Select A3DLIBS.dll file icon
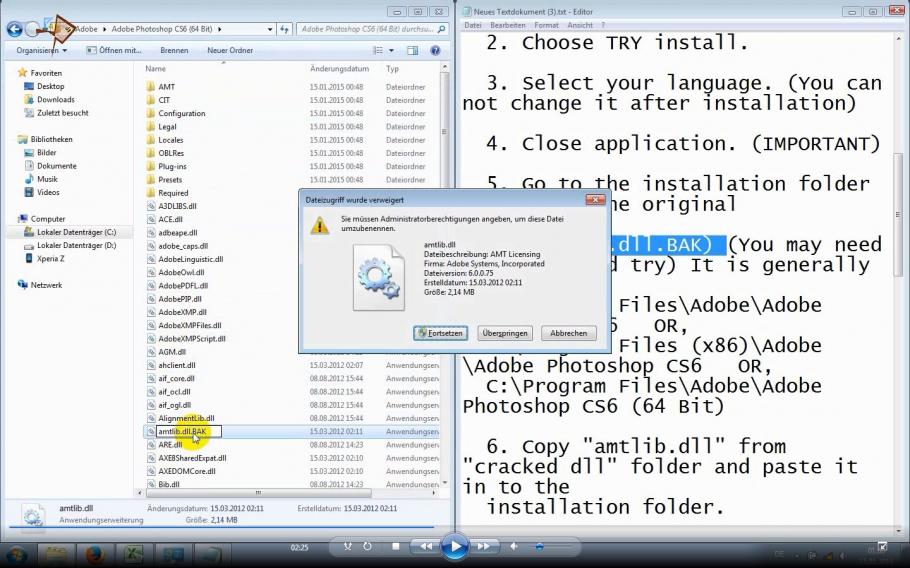910x568 pixels. (x=151, y=206)
